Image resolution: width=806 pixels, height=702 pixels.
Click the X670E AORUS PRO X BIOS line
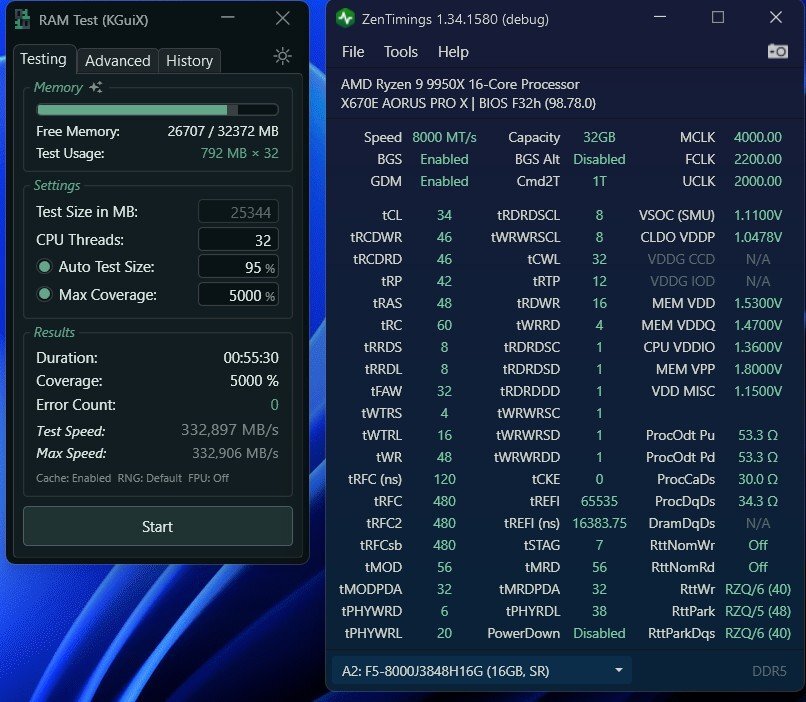point(468,103)
